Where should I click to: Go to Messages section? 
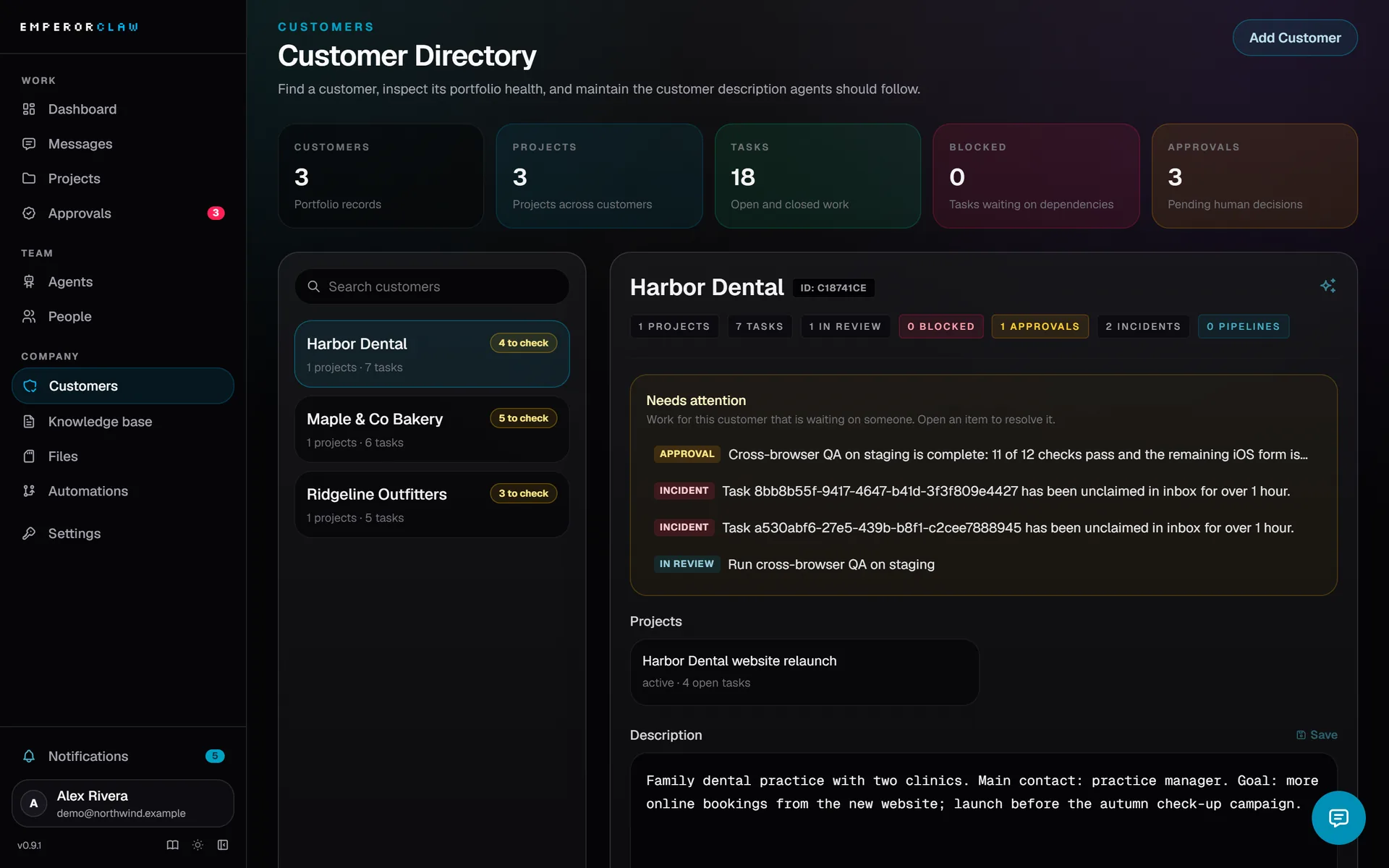[x=123, y=144]
